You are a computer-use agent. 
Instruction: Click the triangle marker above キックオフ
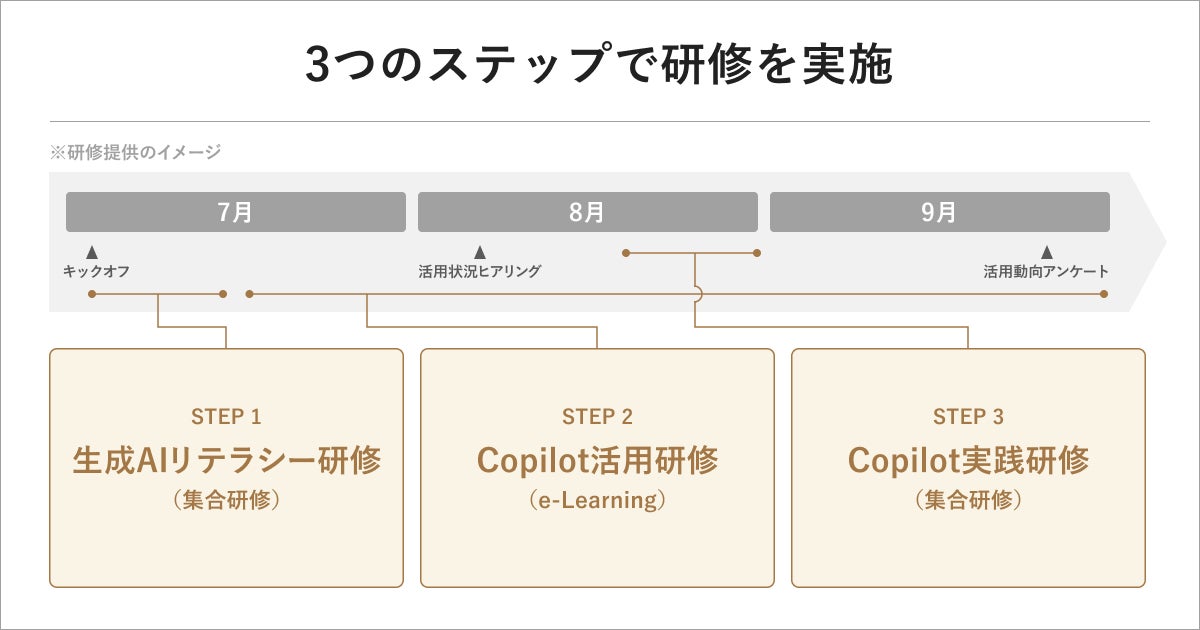coord(92,252)
